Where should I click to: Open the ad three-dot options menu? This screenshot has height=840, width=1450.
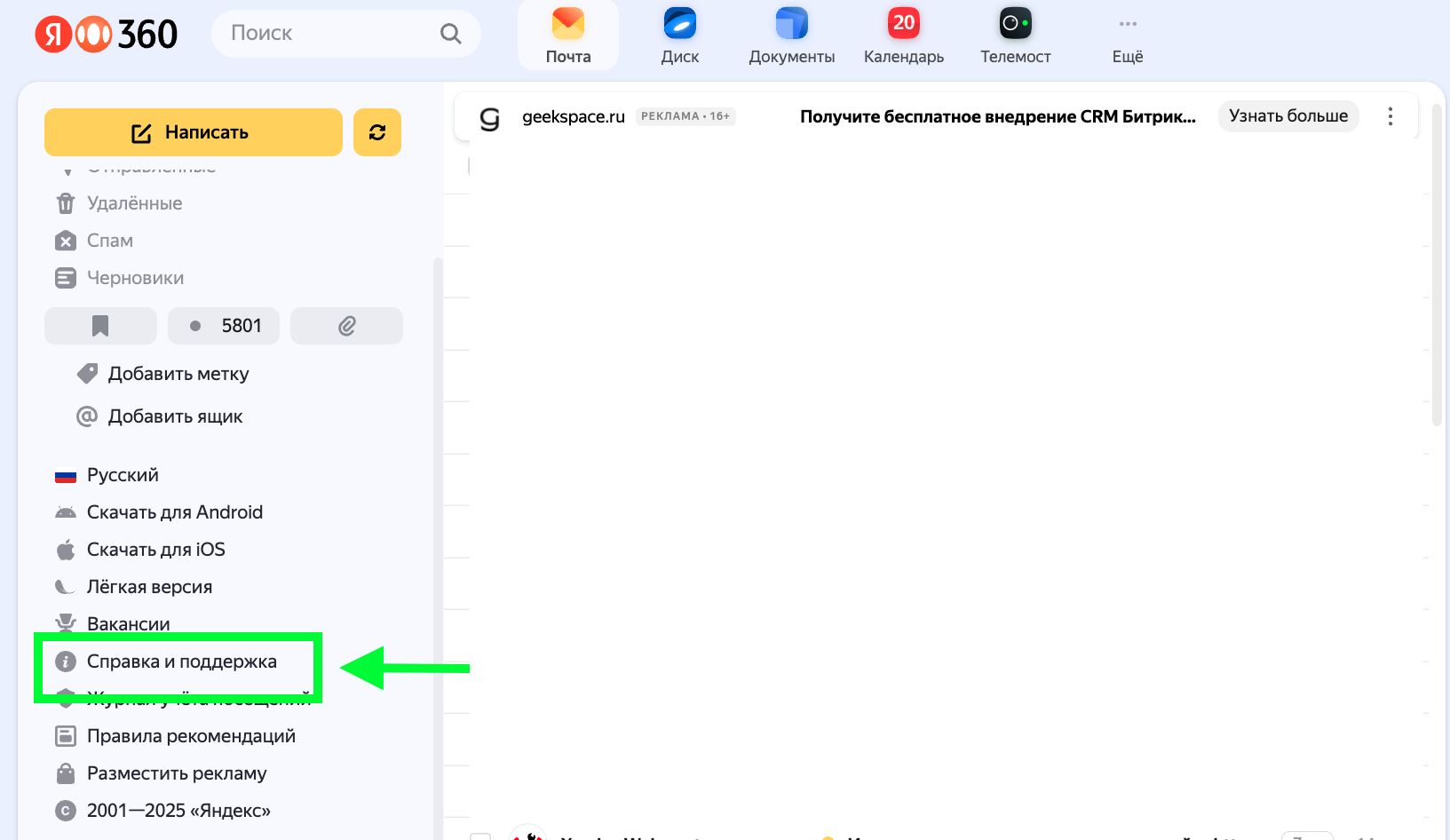tap(1390, 116)
